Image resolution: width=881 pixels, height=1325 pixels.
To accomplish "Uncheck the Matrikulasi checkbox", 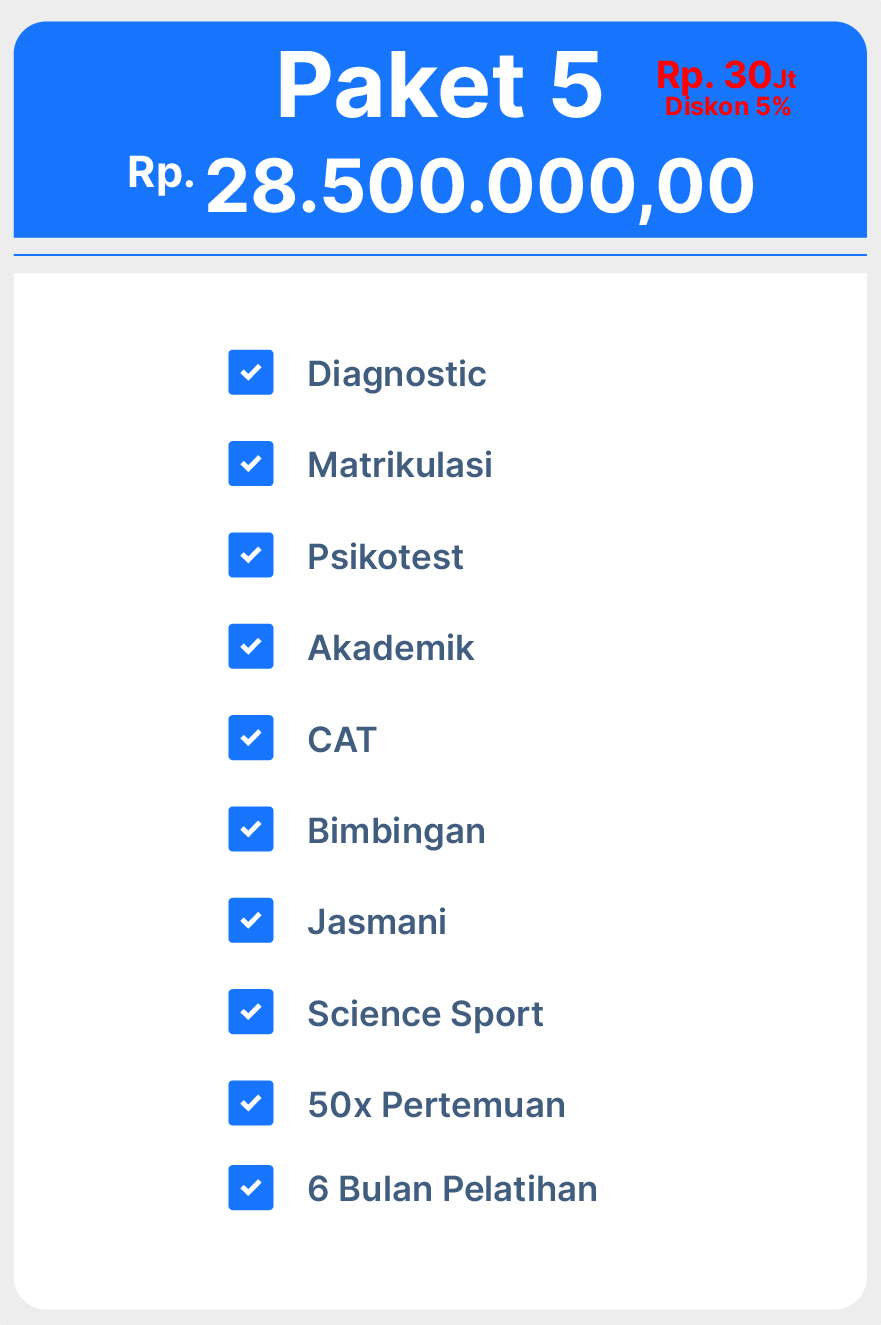I will click(251, 464).
